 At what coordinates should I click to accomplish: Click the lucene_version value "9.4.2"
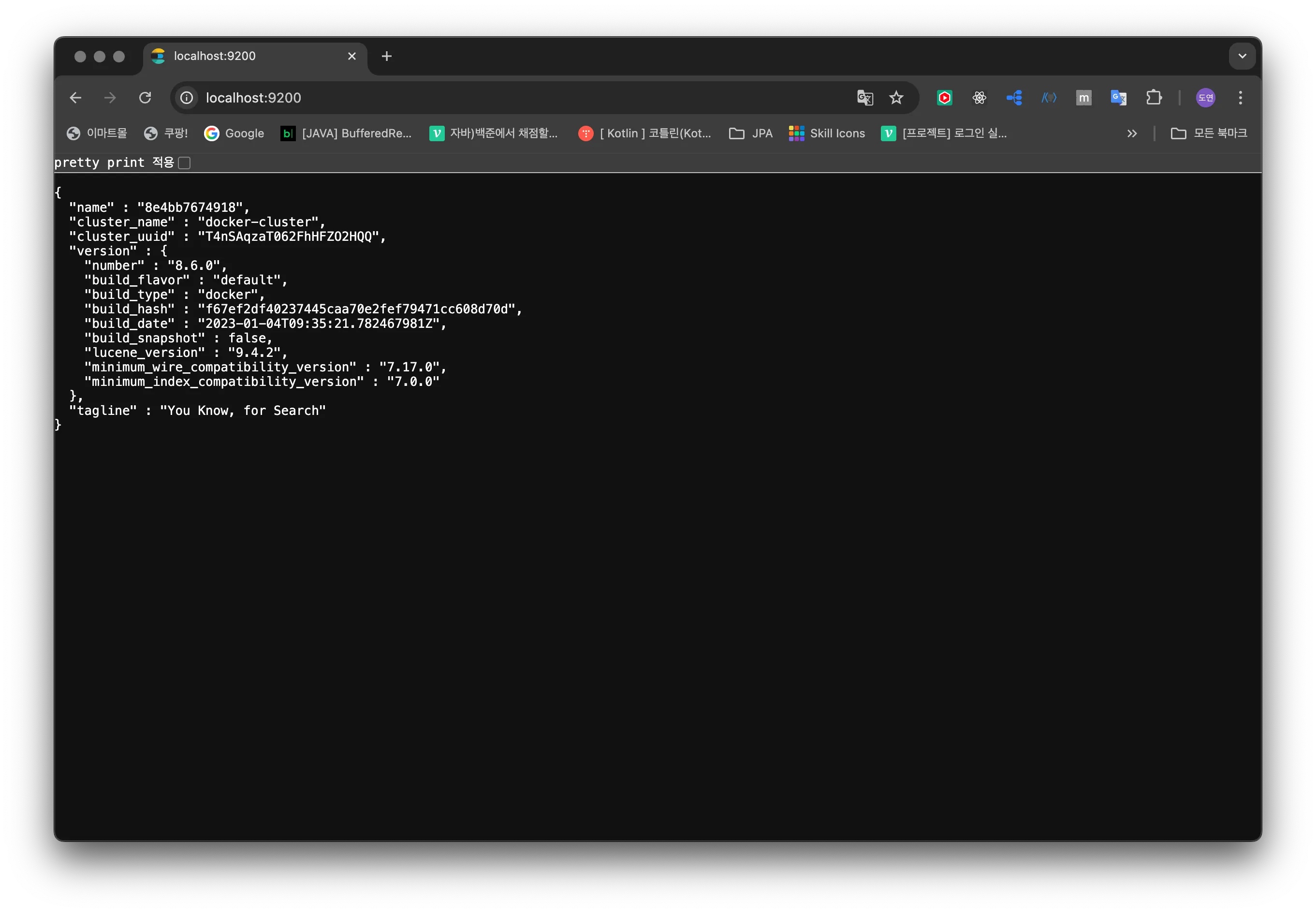pos(254,353)
